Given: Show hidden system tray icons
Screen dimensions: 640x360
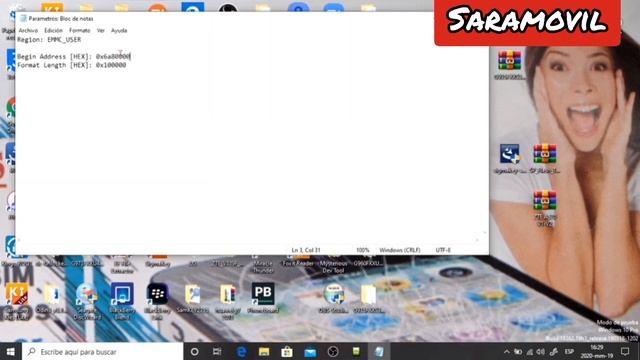Looking at the screenshot, I should (507, 351).
